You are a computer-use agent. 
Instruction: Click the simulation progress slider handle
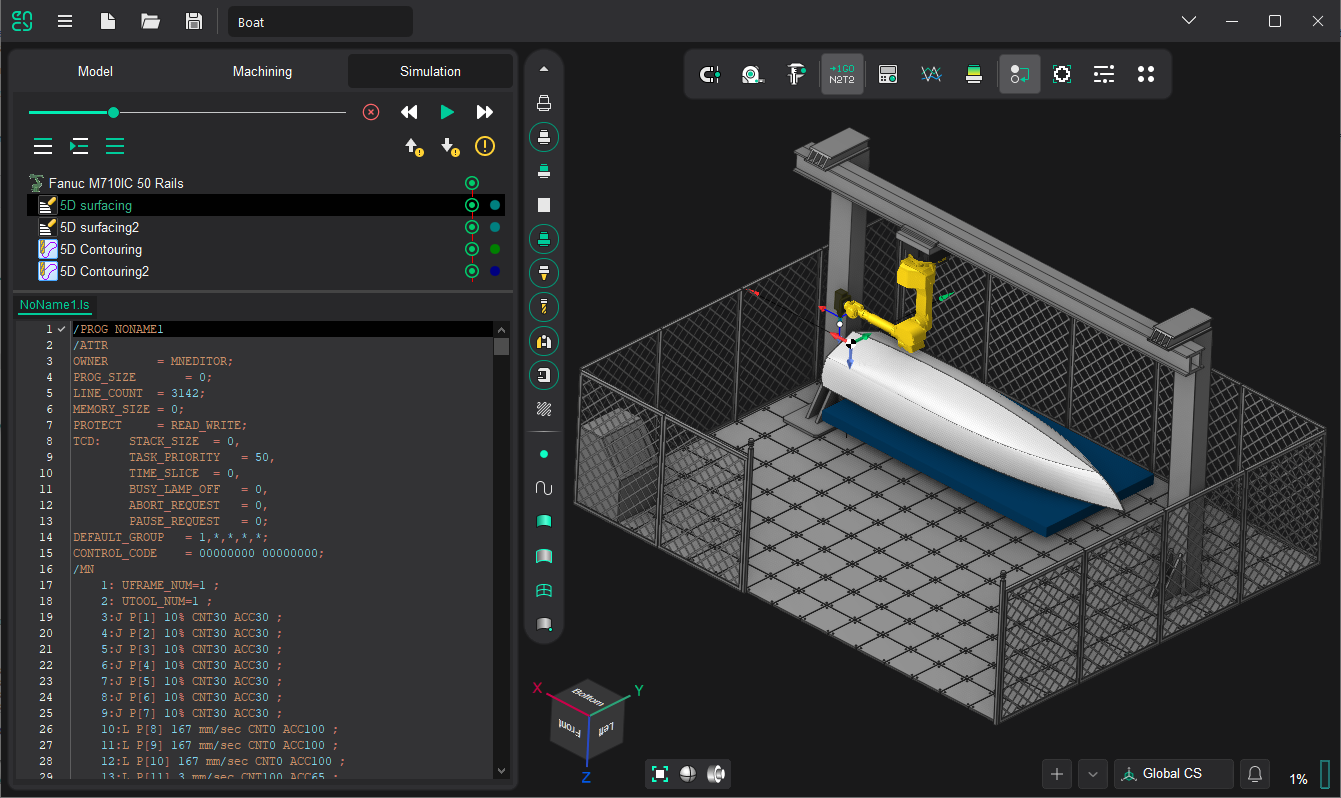click(113, 112)
